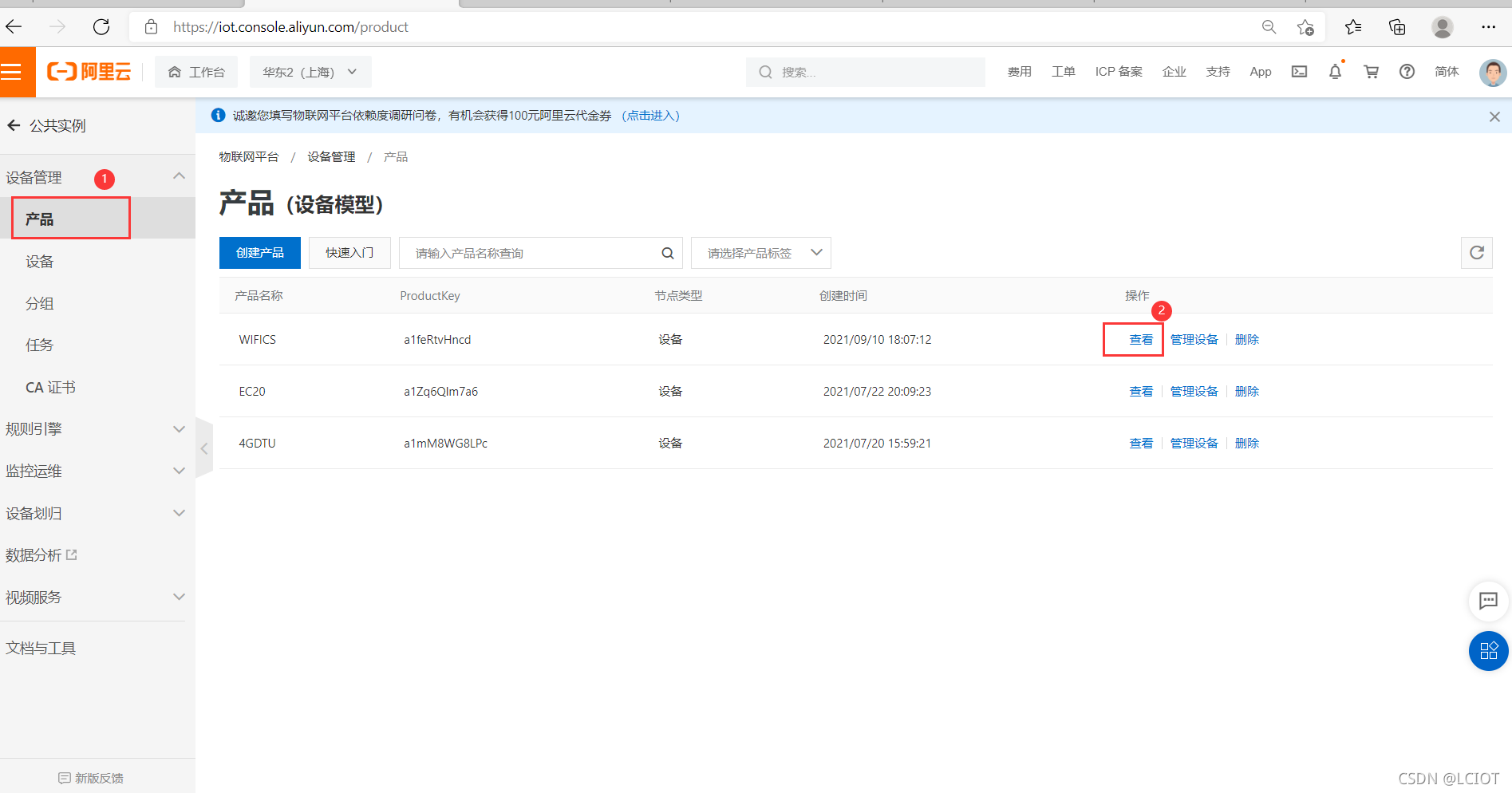The width and height of the screenshot is (1512, 793).
Task: Refresh the product list table
Action: [x=1477, y=253]
